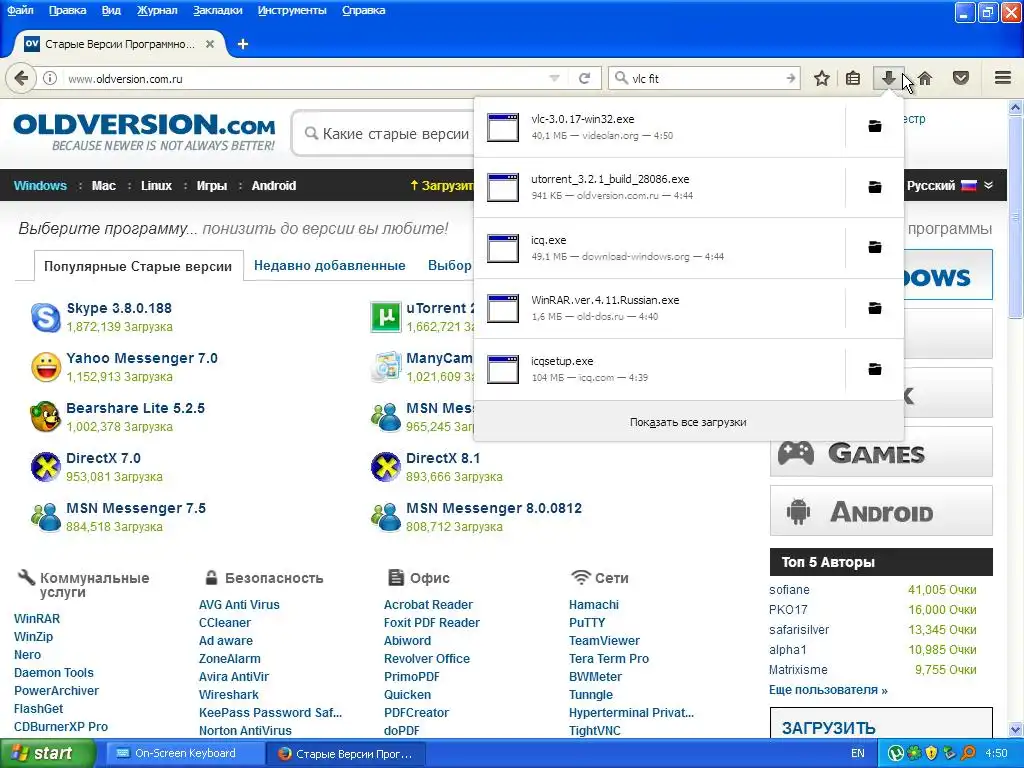The image size is (1024, 768).
Task: Click Еще пользователя link
Action: [x=828, y=690]
